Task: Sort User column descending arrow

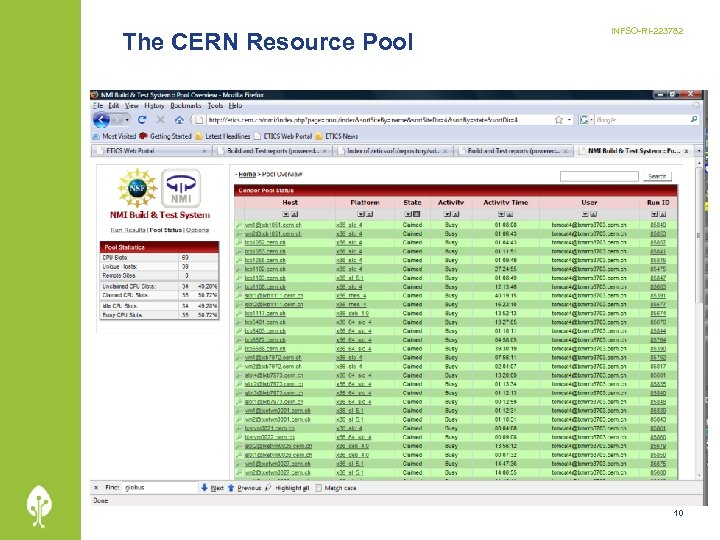Action: [585, 214]
